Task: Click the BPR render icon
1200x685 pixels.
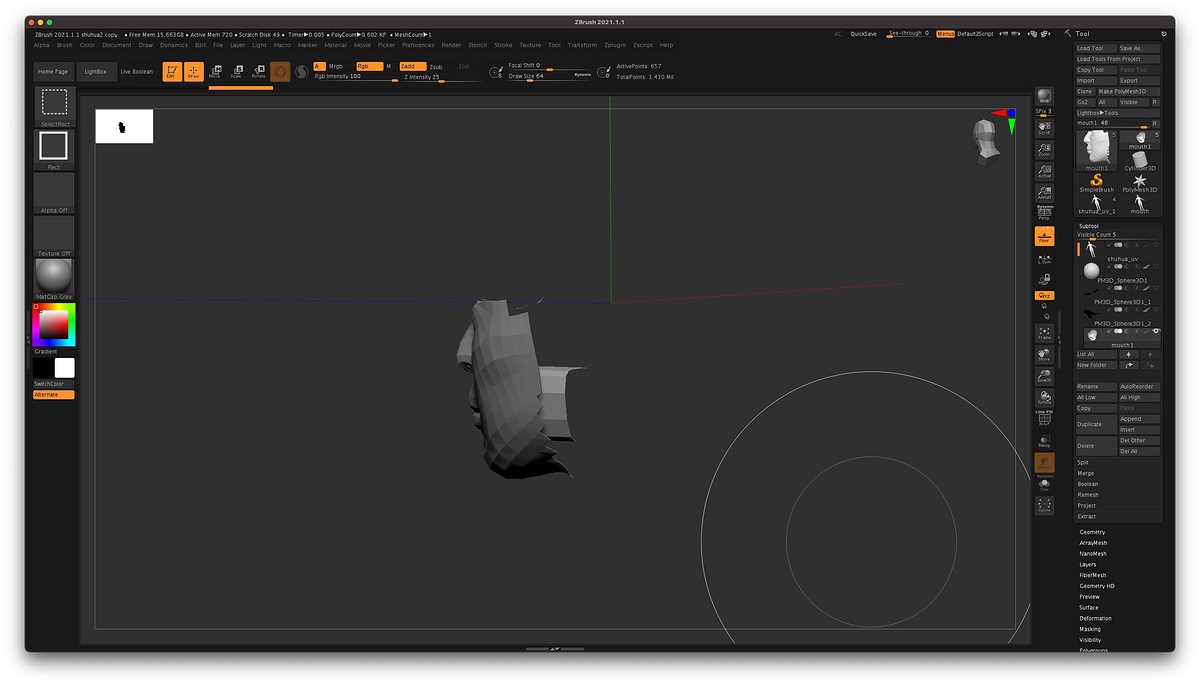Action: click(1044, 96)
